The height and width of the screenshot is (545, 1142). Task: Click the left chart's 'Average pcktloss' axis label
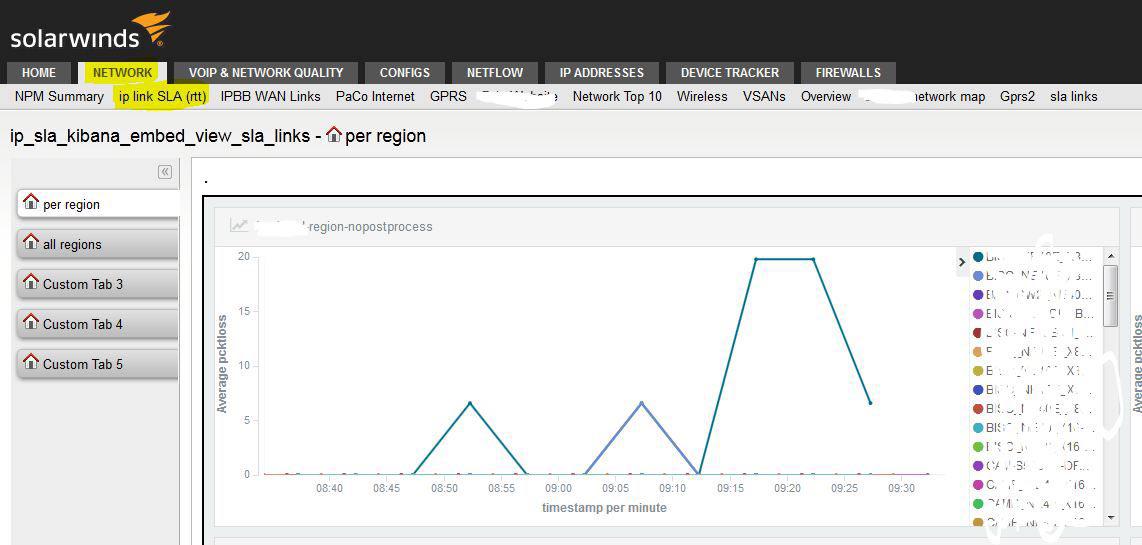pos(223,364)
